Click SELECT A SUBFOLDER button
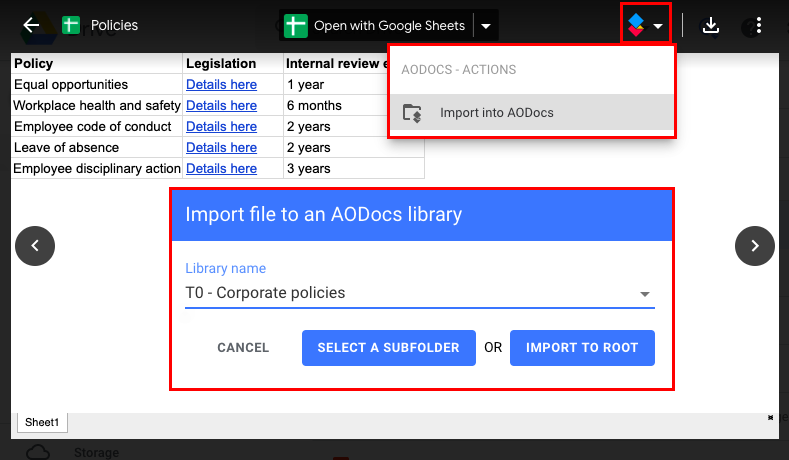 tap(388, 348)
